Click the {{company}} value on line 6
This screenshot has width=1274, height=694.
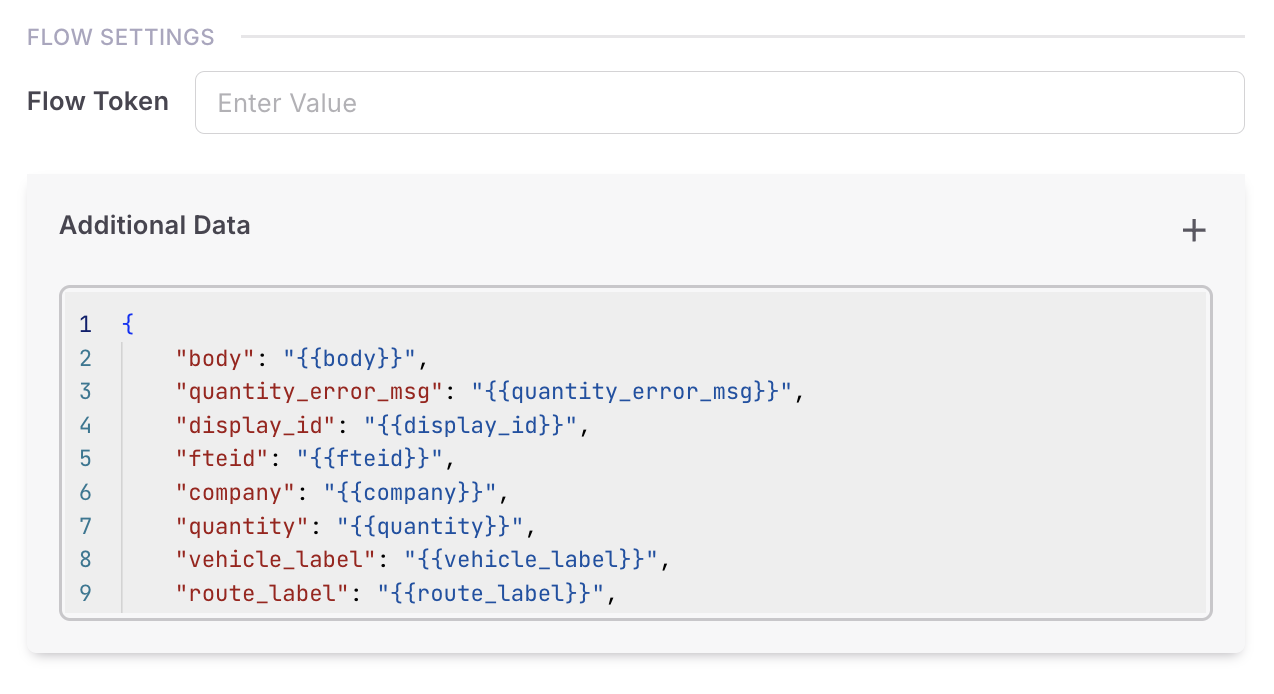coord(410,492)
